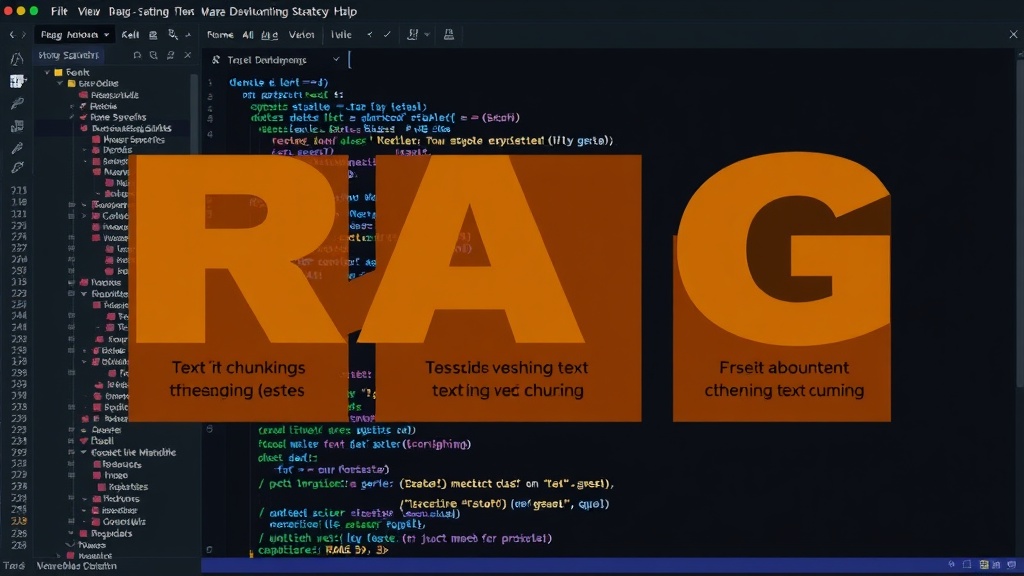Open the View menu
Screen dimensions: 1024x576
point(89,11)
